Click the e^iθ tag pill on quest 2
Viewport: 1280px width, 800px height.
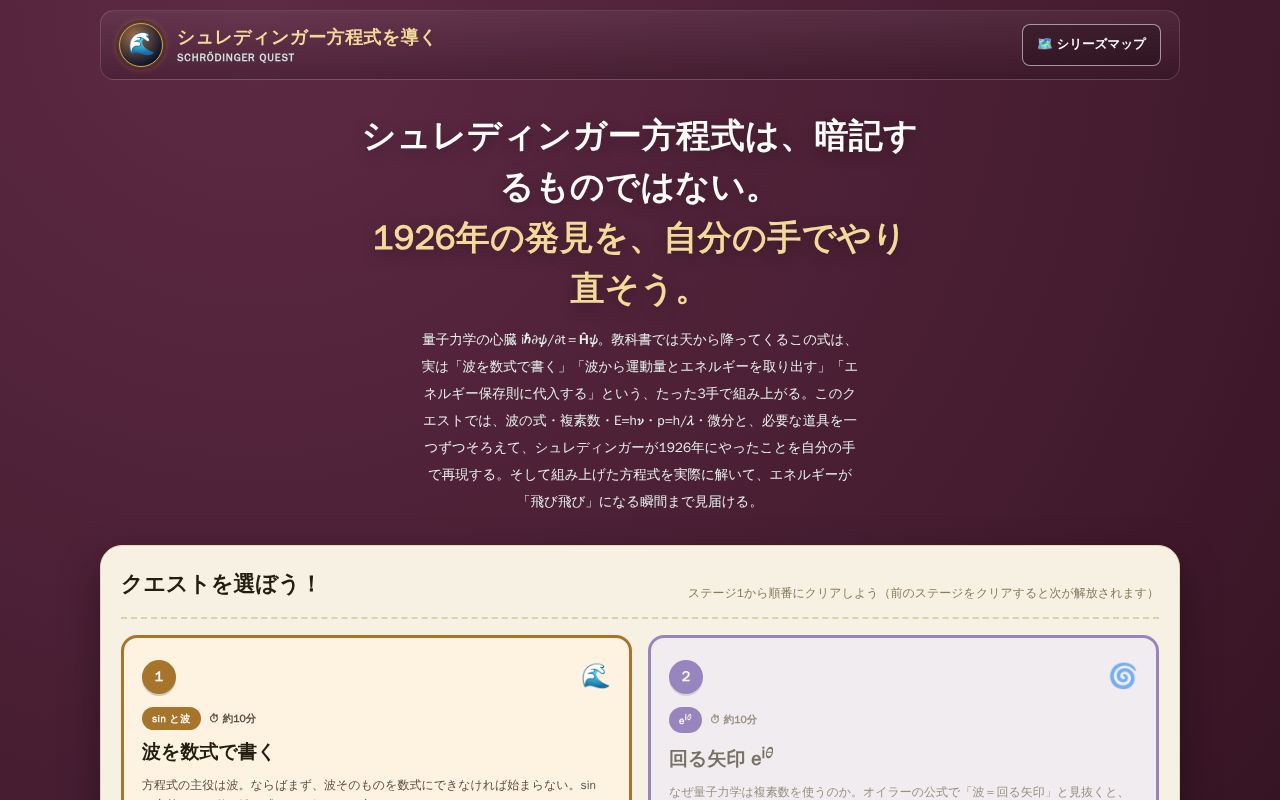click(686, 719)
